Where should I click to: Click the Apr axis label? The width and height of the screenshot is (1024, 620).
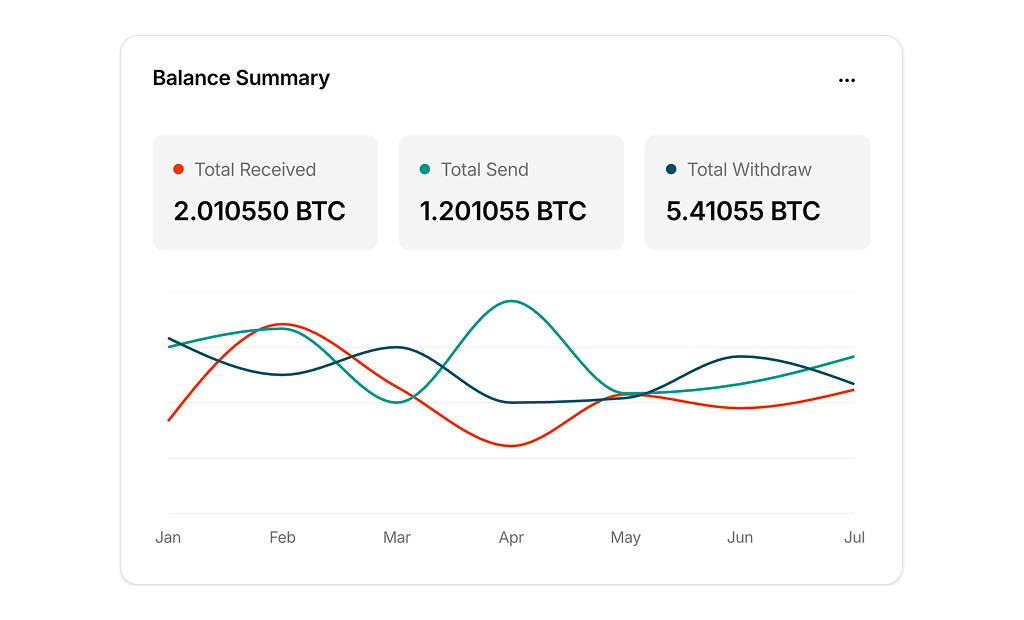(x=511, y=537)
